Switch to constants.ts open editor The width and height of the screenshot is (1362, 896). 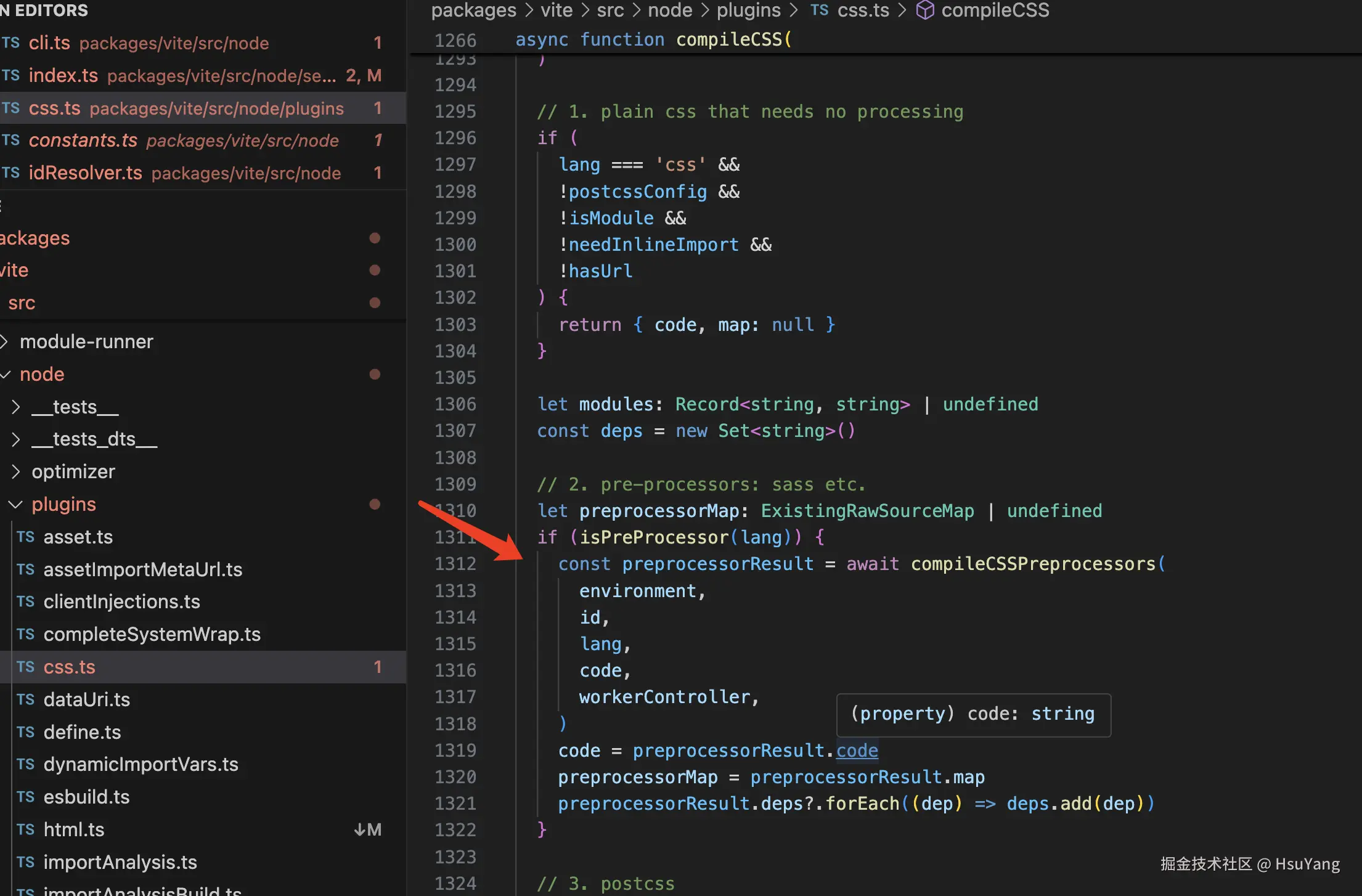point(83,141)
